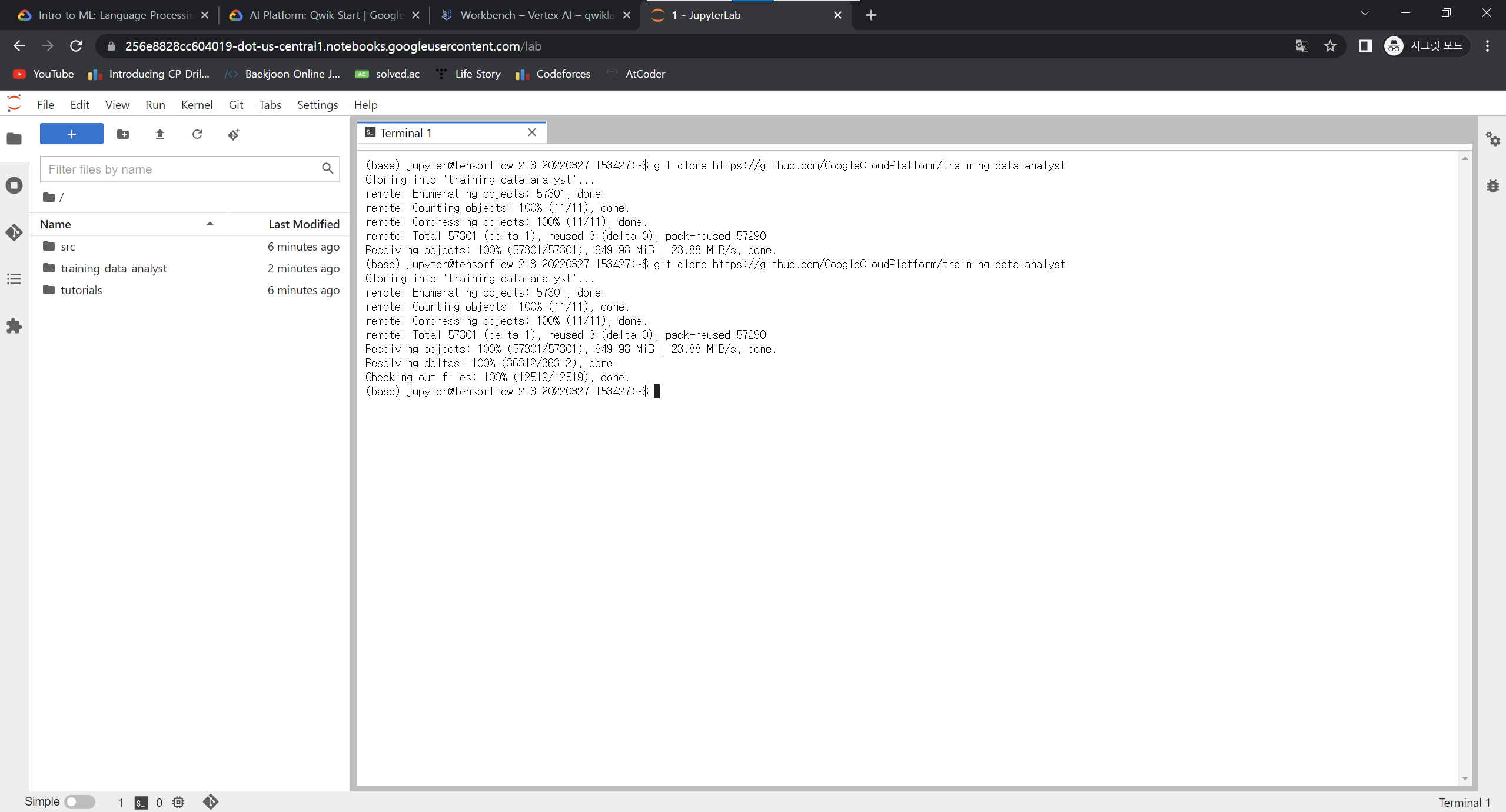Image resolution: width=1506 pixels, height=812 pixels.
Task: Open the debugger bug icon
Action: (x=1492, y=186)
